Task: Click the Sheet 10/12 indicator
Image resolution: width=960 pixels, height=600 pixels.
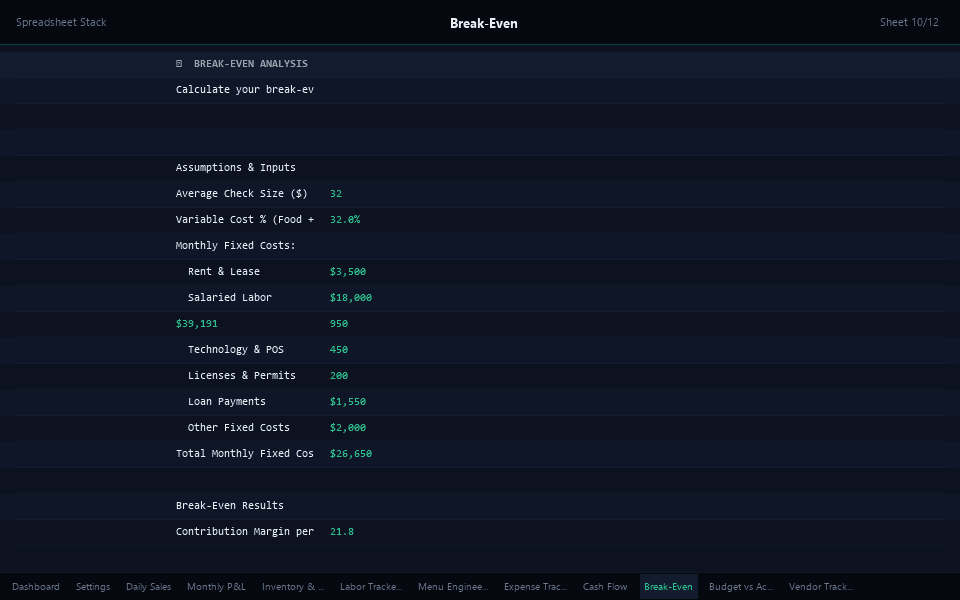Action: click(909, 22)
